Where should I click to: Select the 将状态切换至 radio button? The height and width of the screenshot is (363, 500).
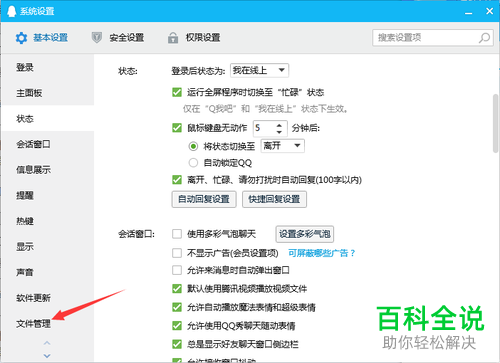pos(193,146)
